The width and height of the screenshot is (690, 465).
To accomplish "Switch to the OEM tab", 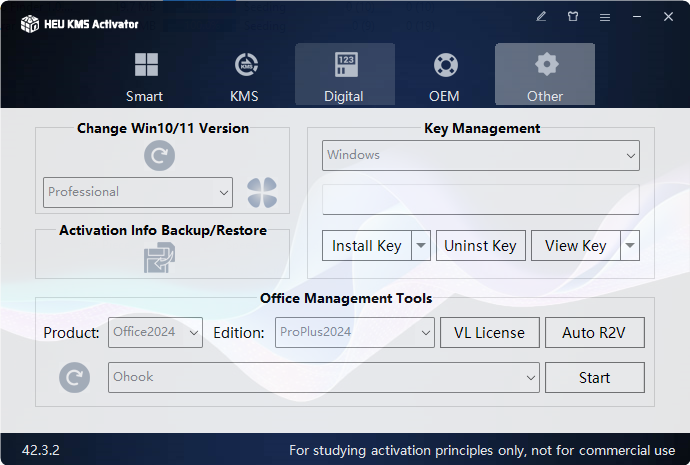I will 445,76.
